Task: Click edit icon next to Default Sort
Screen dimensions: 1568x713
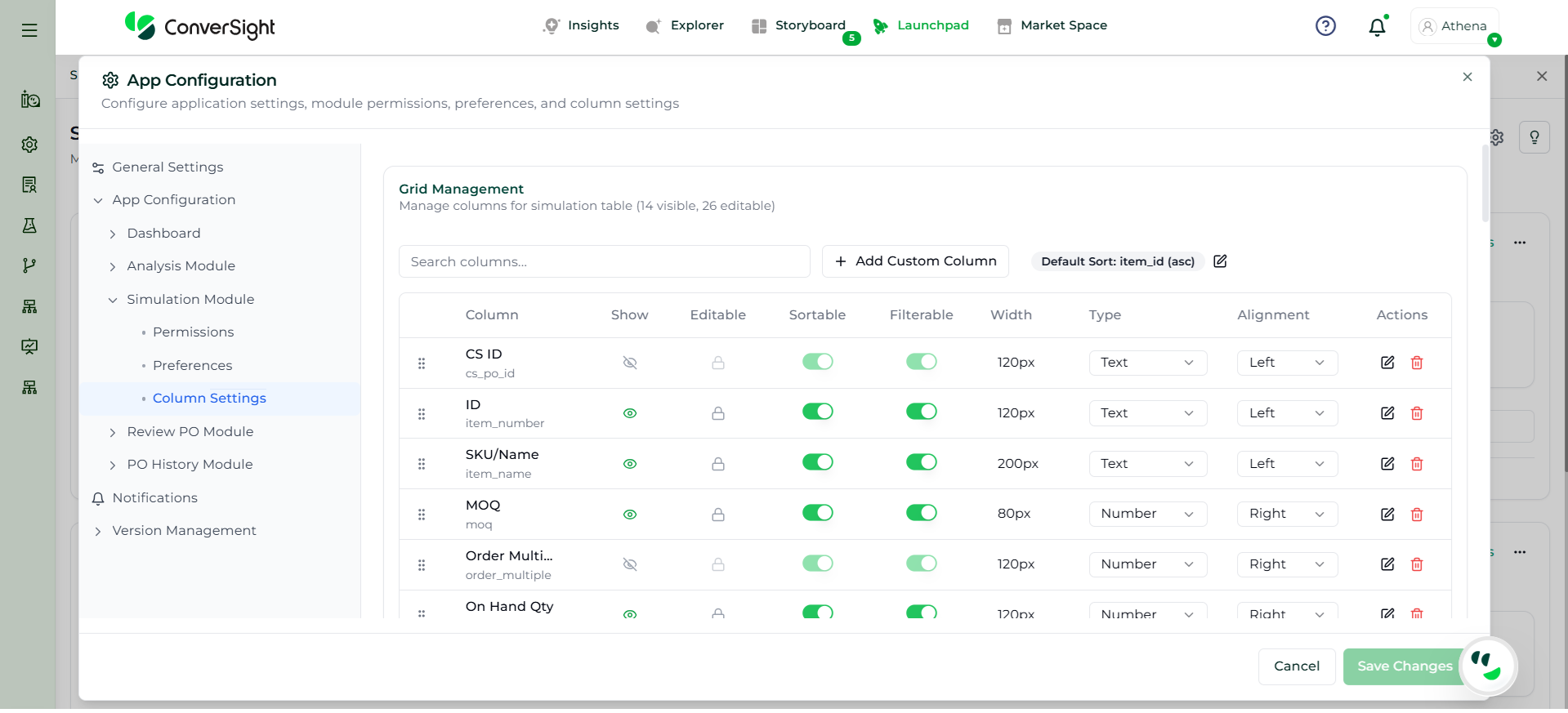Action: click(x=1220, y=261)
